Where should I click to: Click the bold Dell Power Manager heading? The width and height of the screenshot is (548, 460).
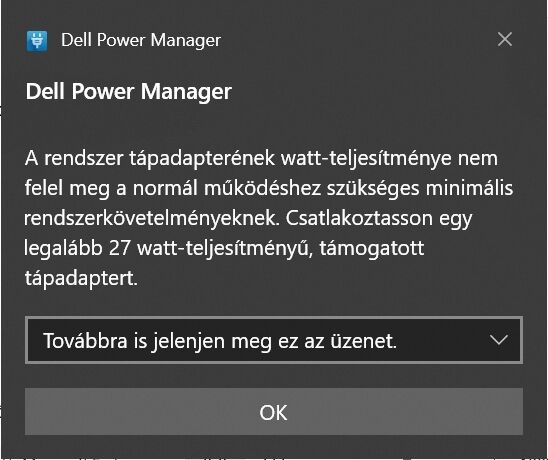[x=129, y=92]
